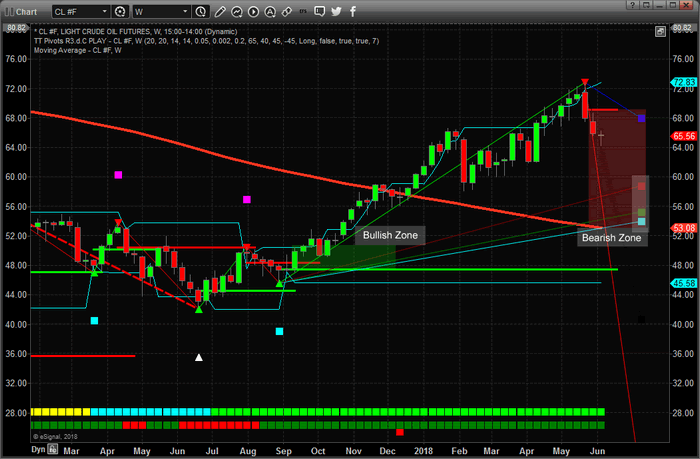Click the red down-triangle at the May peak

(x=585, y=82)
